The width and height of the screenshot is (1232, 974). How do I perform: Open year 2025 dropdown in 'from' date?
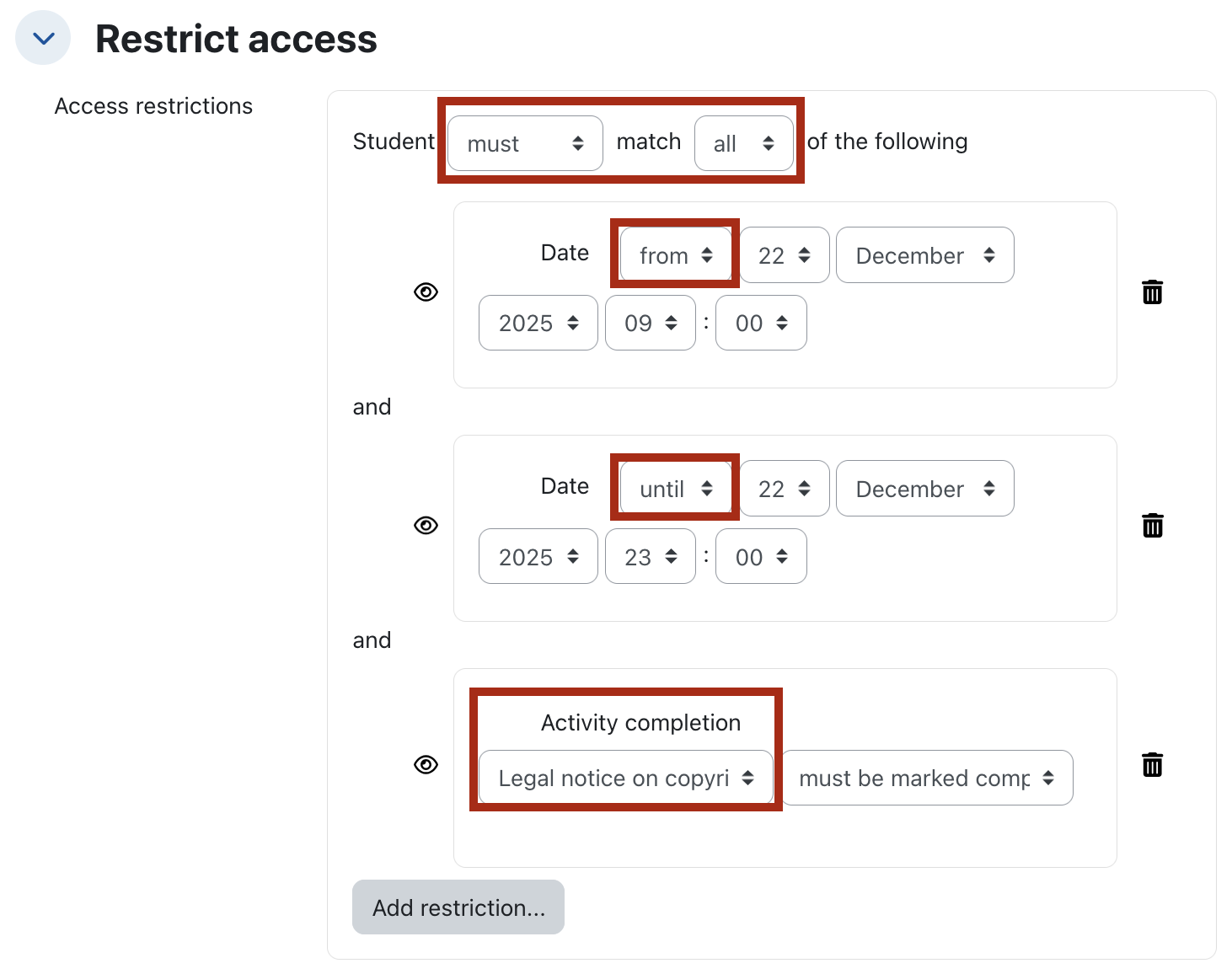[538, 323]
